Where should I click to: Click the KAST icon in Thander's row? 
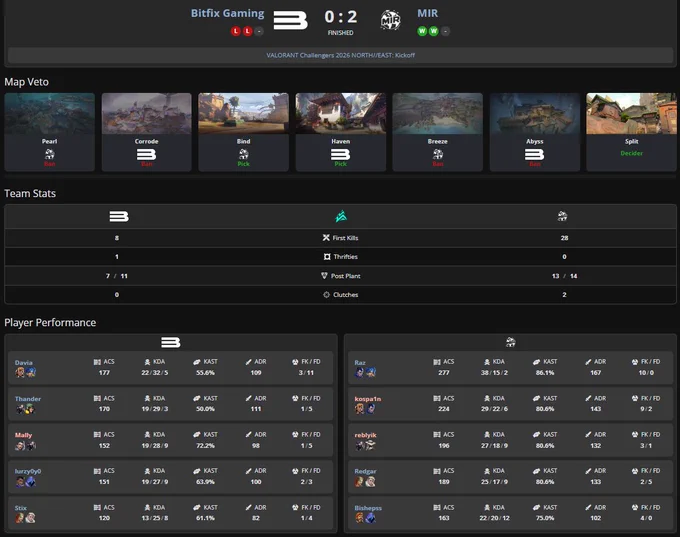pos(197,398)
